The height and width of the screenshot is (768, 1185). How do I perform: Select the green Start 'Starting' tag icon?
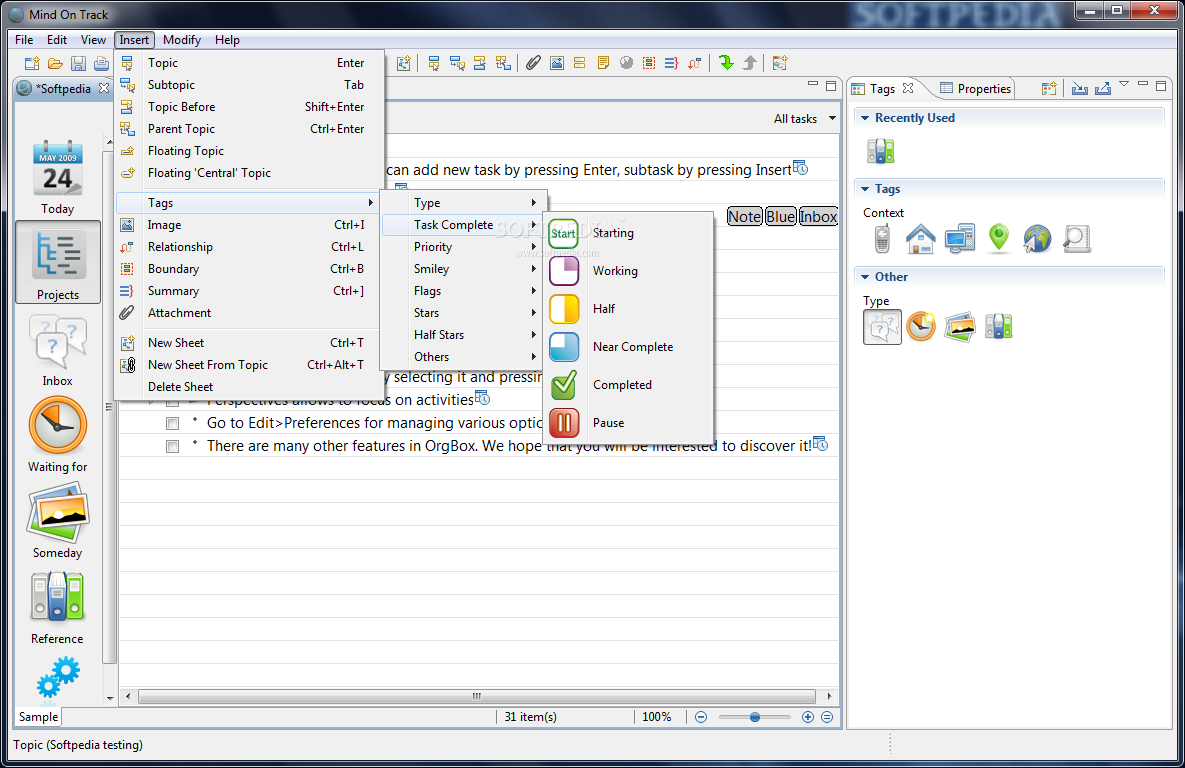[564, 234]
